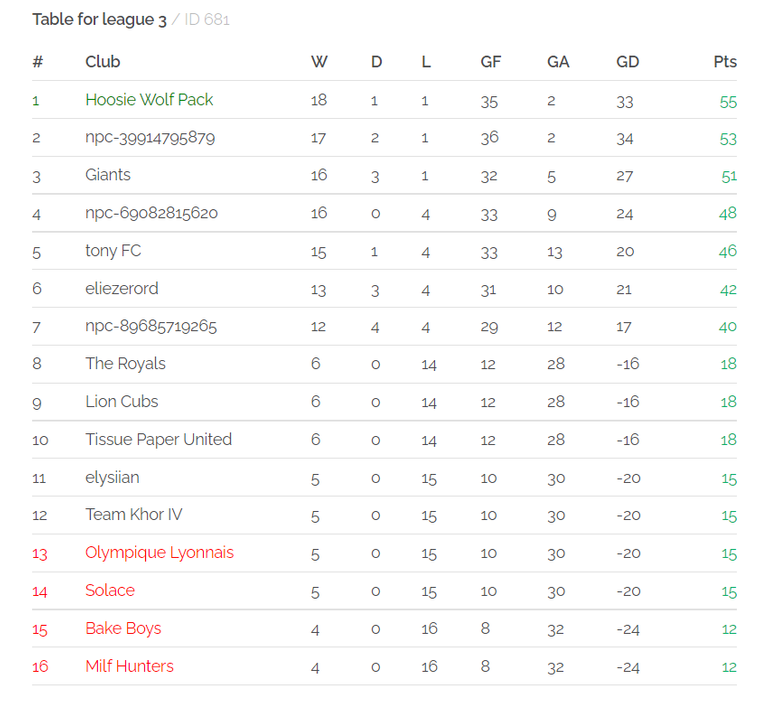Image resolution: width=768 pixels, height=701 pixels.
Task: Open the Hoosie Wolf Pack club link
Action: (149, 100)
